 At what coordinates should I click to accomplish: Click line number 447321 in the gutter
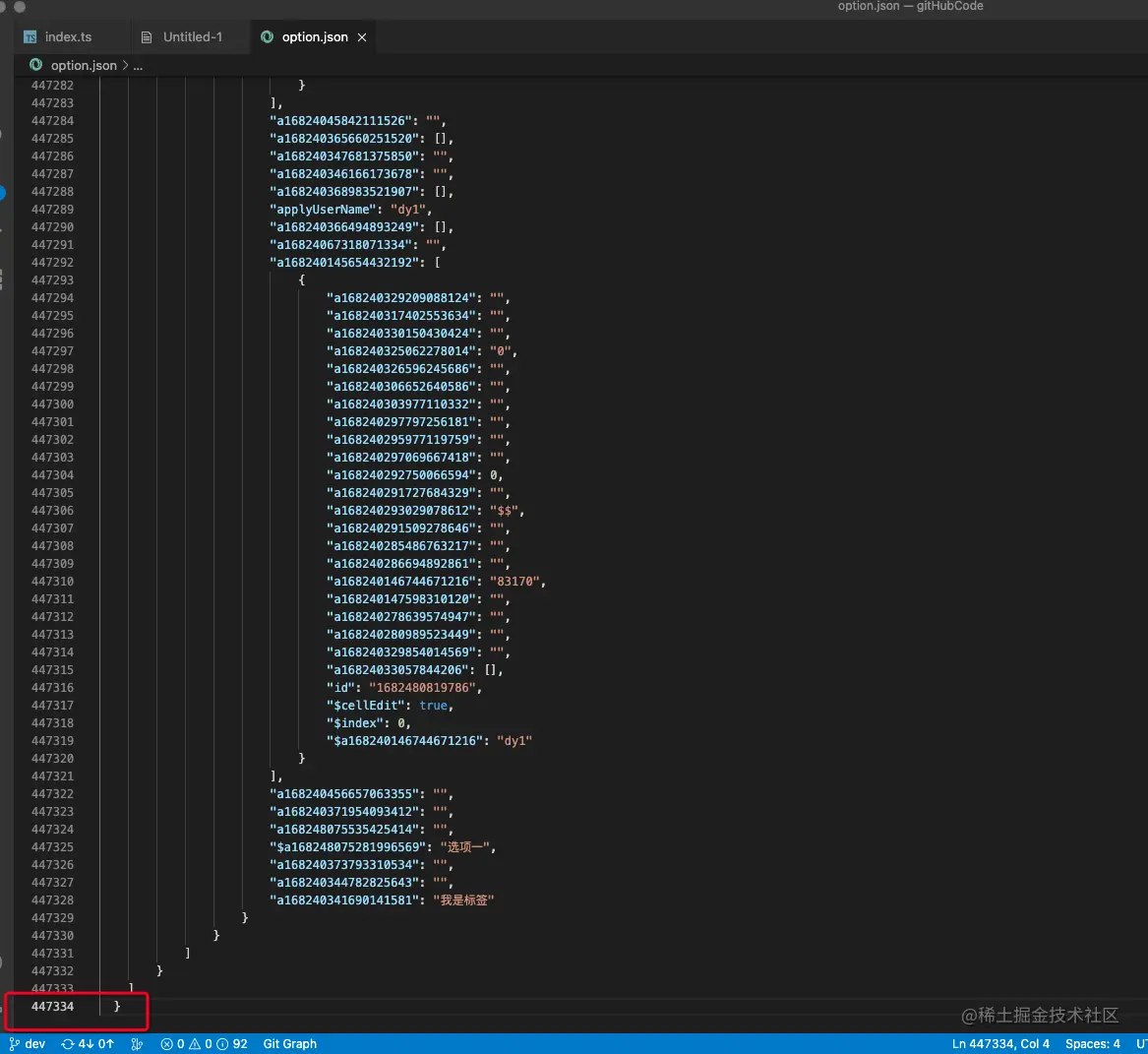(53, 776)
